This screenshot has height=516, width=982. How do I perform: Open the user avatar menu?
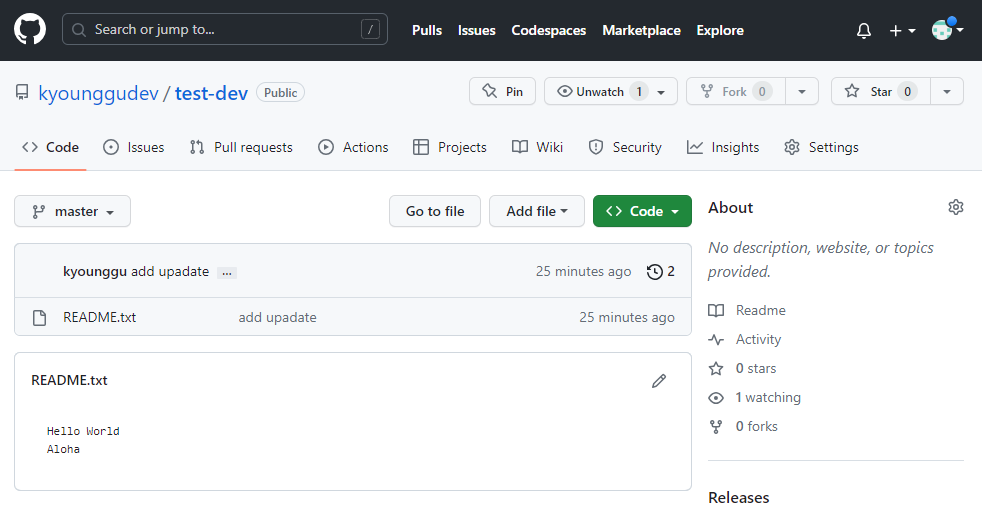tap(947, 29)
